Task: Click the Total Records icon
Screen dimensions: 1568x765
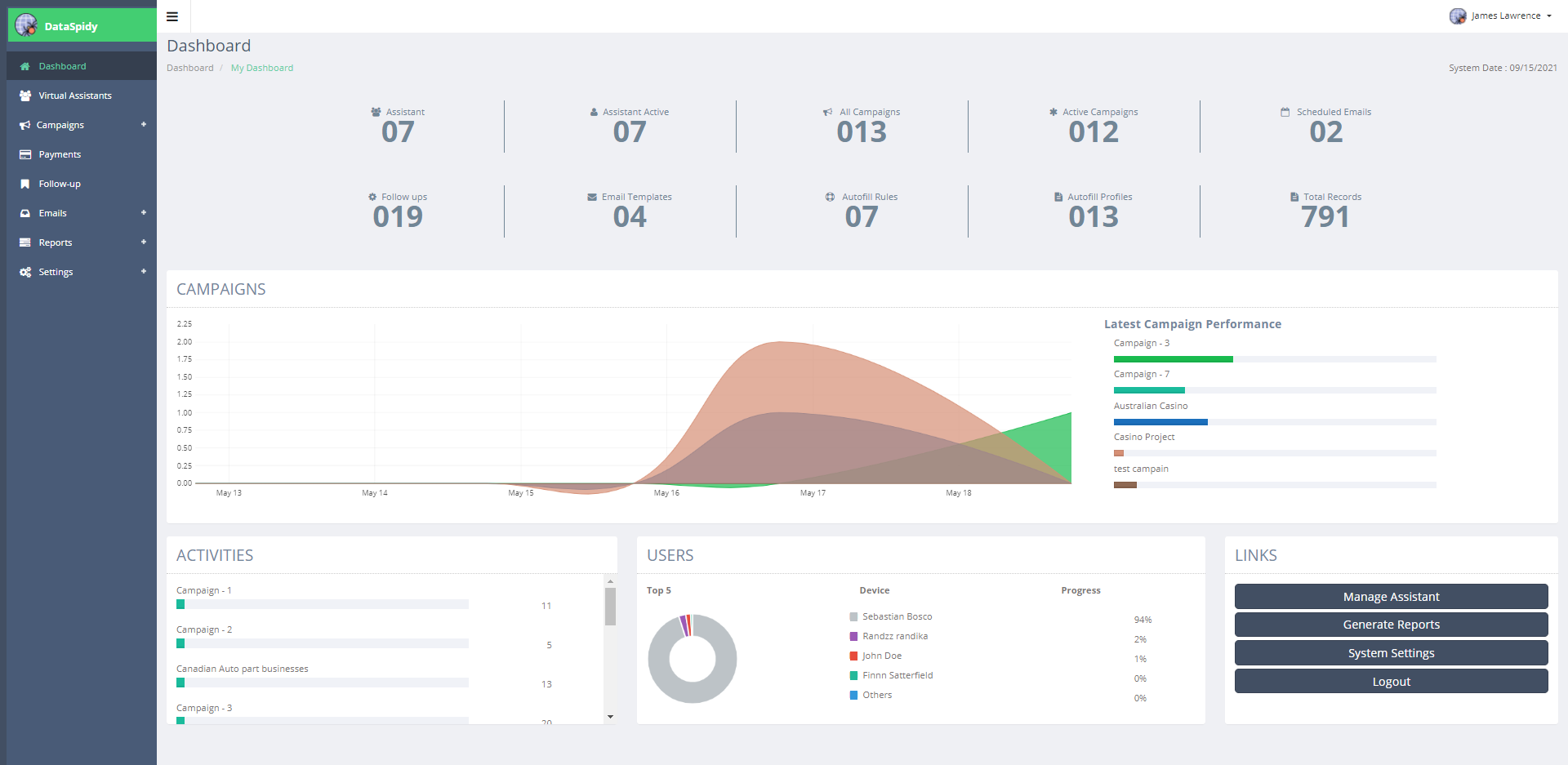Action: pos(1293,197)
